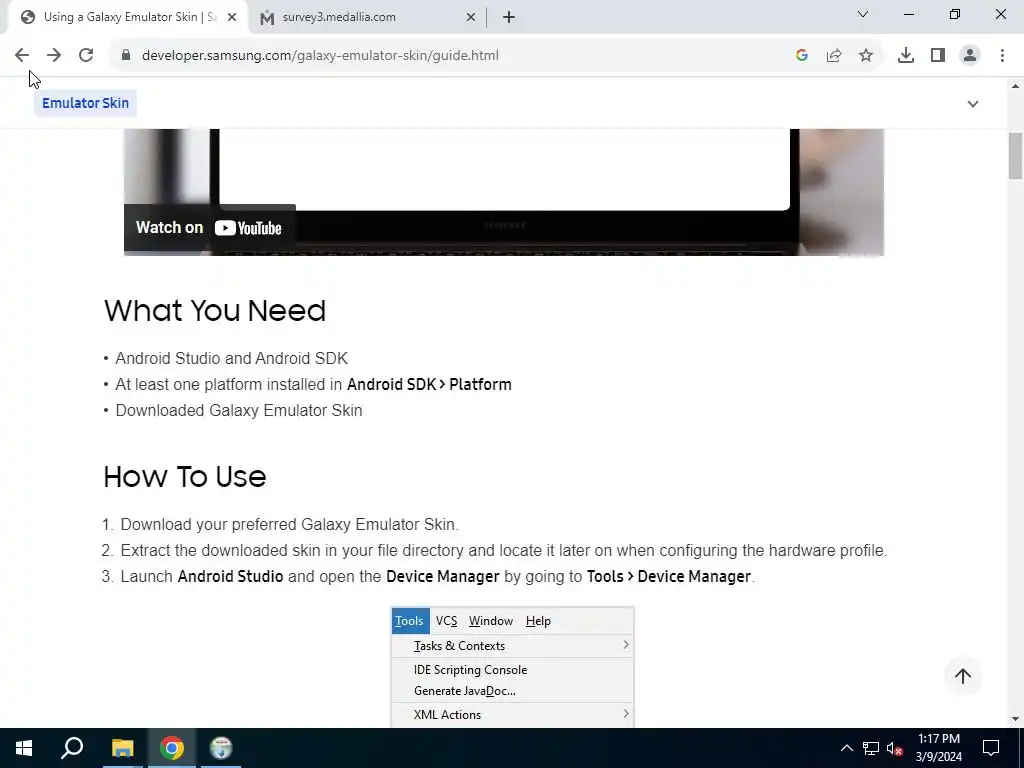Go back to the previous page
Screen dimensions: 1024x768
click(x=22, y=56)
